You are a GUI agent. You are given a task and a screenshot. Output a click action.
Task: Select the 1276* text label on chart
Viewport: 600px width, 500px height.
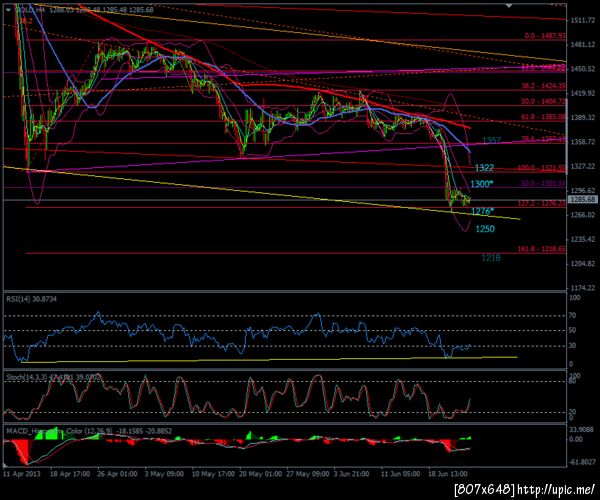483,211
